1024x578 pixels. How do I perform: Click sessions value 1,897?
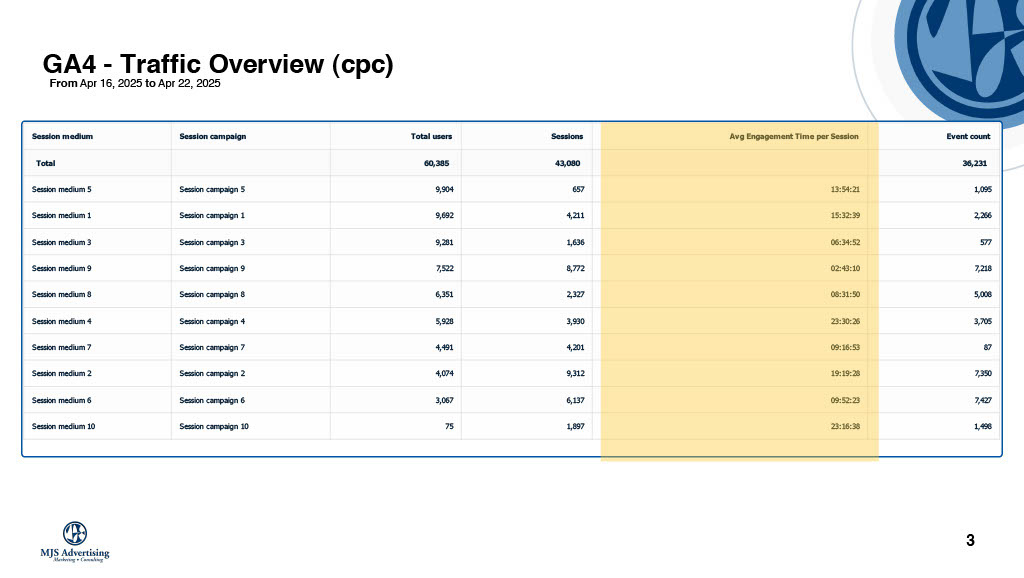[x=575, y=426]
